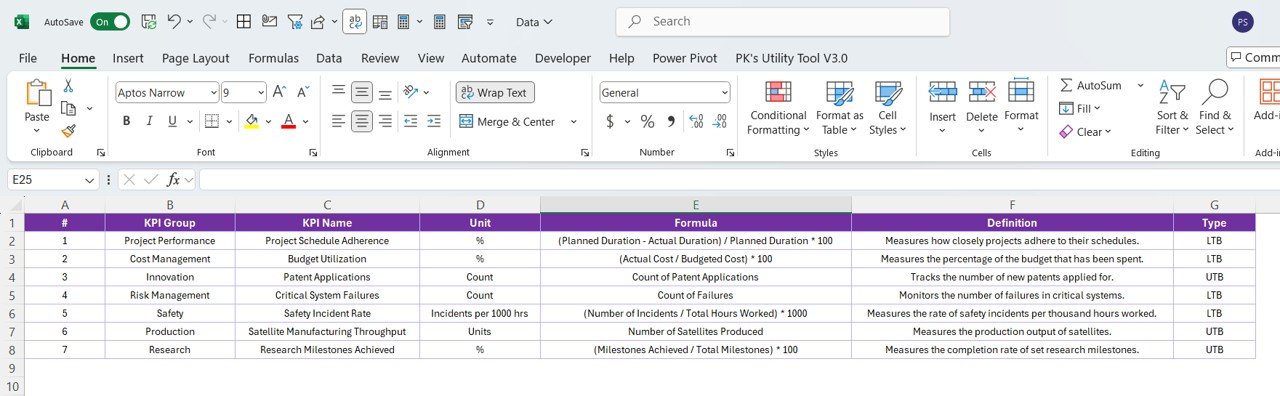Switch to the Insert tab

click(x=128, y=58)
